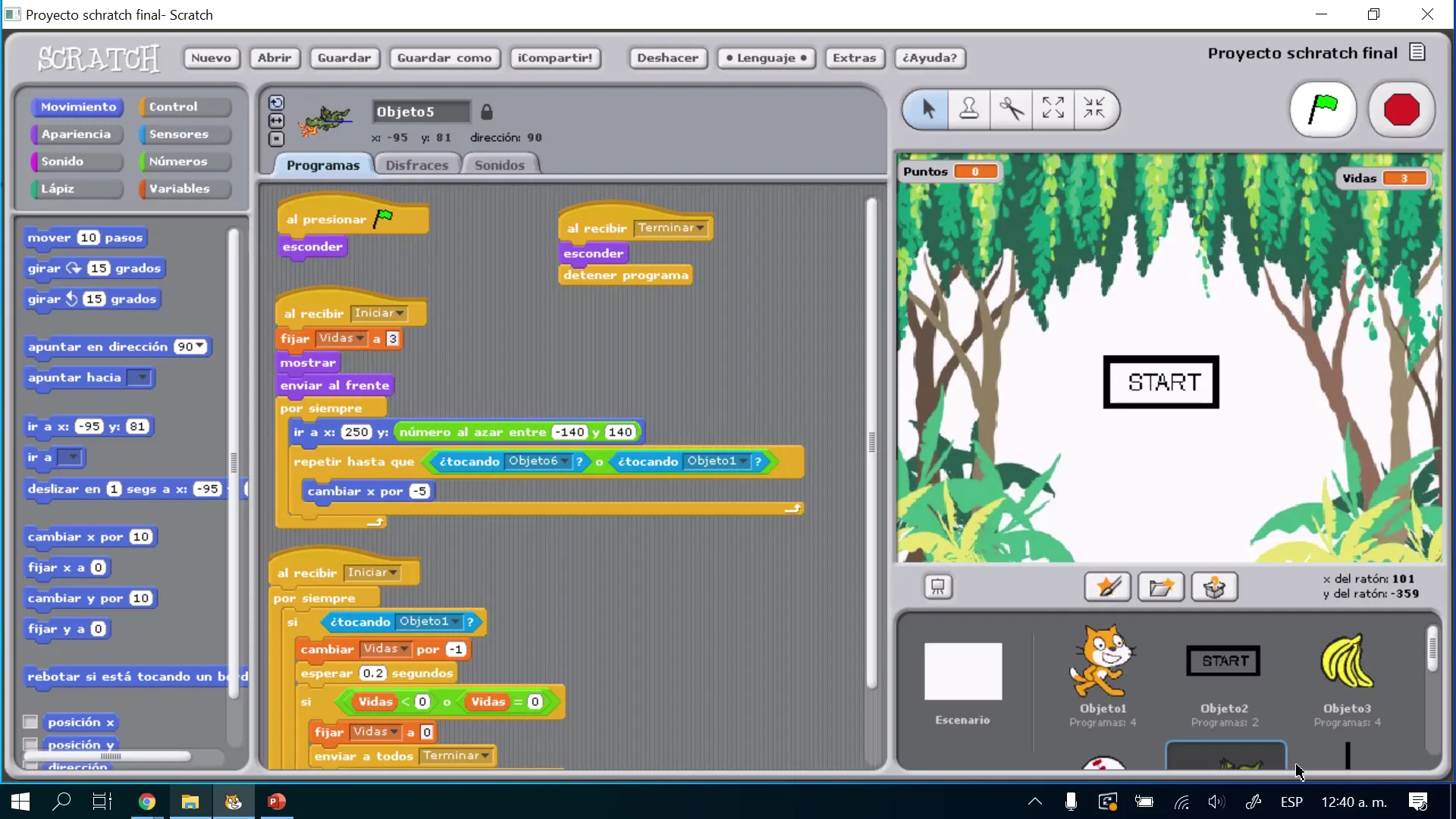Switch to the Disfraces tab
The image size is (1456, 819).
click(416, 165)
